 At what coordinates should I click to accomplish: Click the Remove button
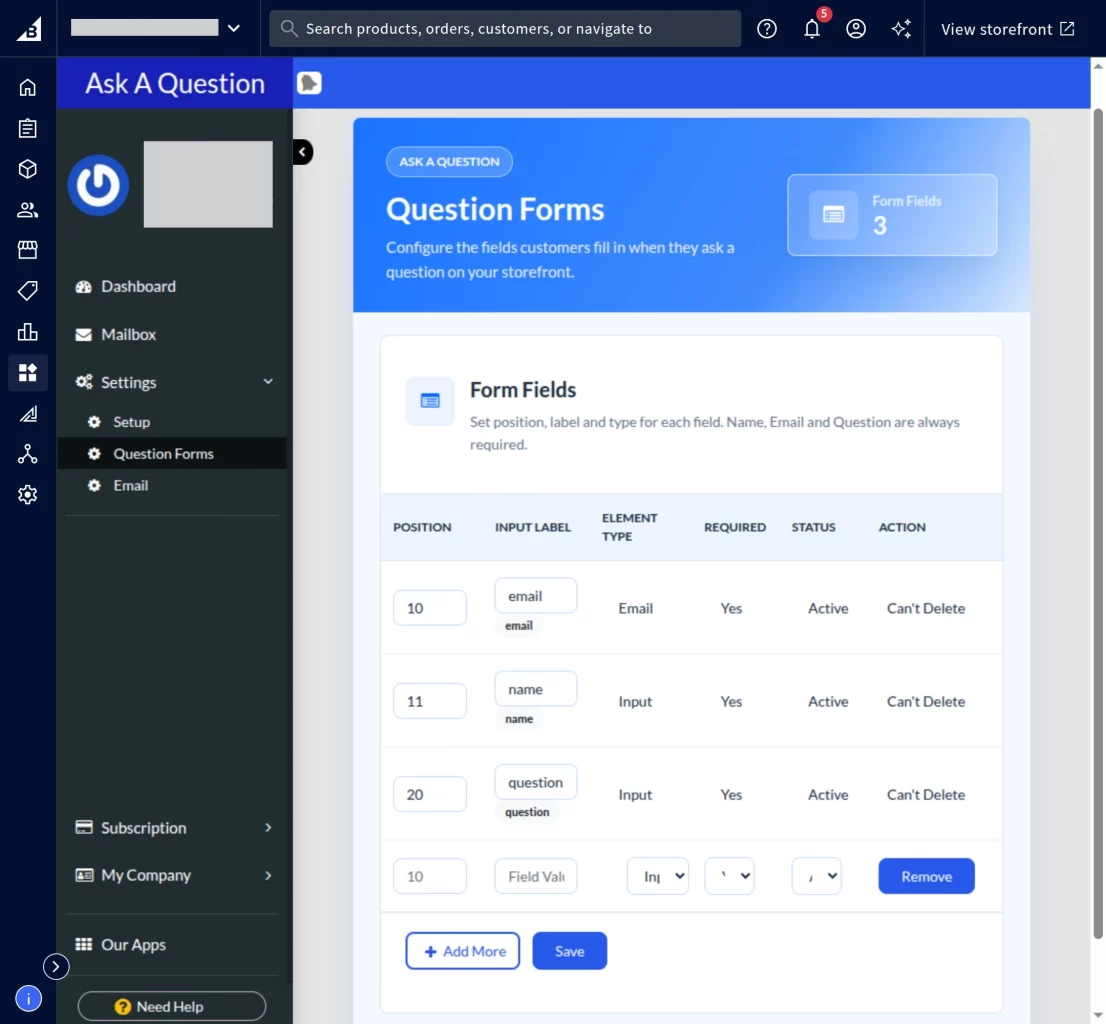point(926,876)
